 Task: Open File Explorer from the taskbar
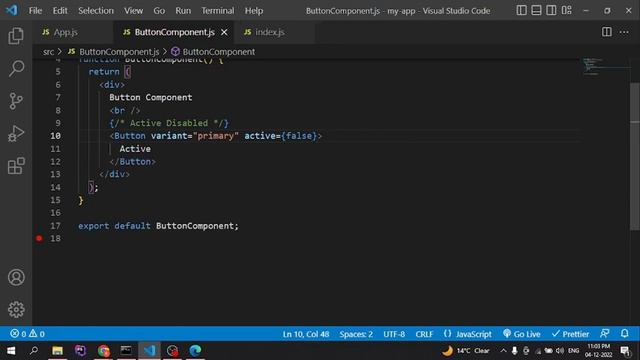57,351
